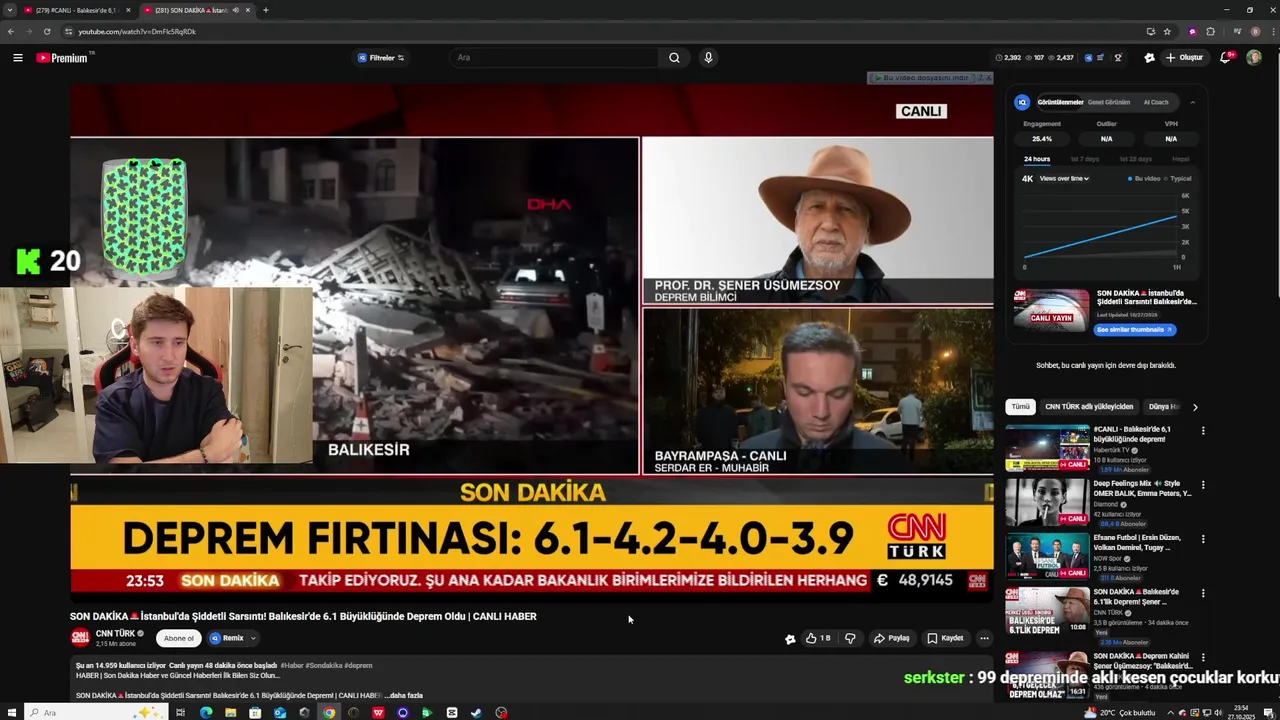Click the #Haber hashtag link

[x=292, y=665]
